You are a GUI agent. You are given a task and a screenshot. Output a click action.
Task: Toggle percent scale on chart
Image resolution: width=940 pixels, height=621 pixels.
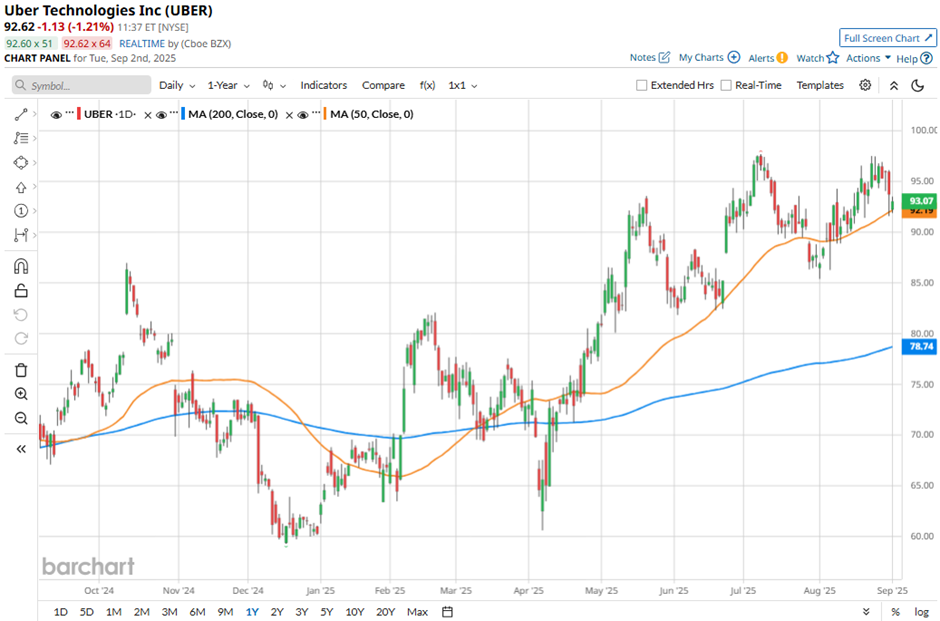tap(895, 611)
